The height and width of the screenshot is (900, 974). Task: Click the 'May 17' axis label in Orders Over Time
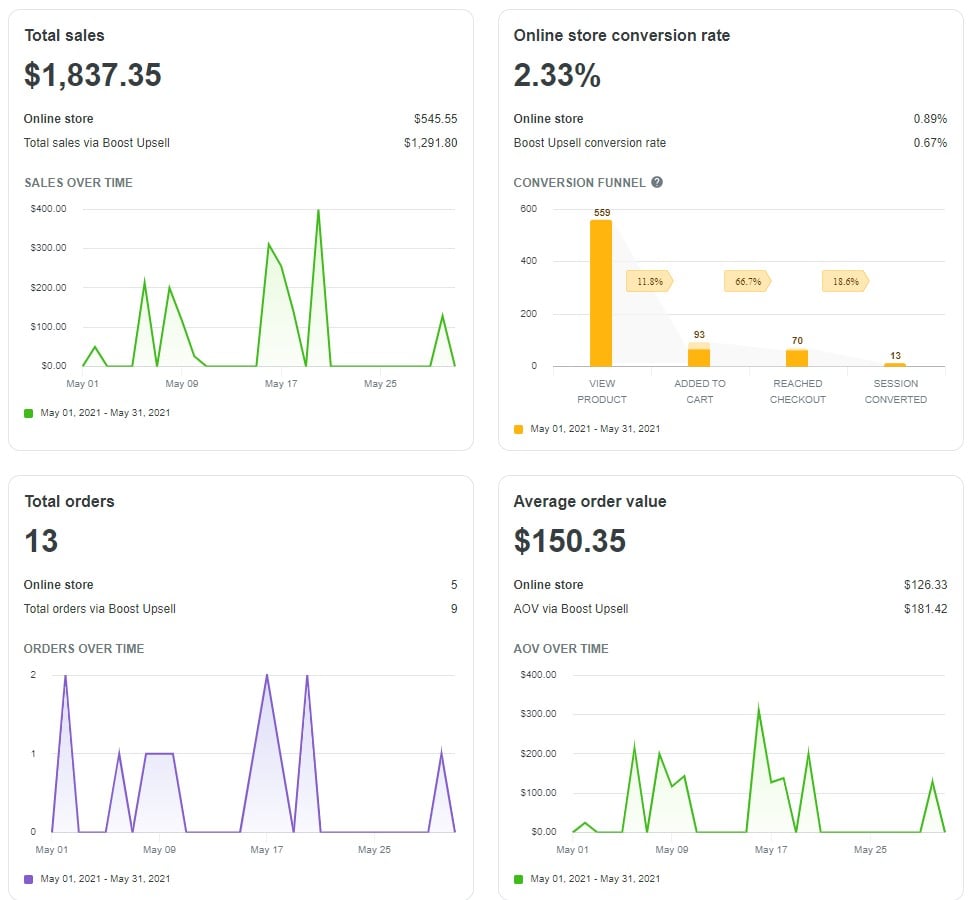click(x=266, y=850)
